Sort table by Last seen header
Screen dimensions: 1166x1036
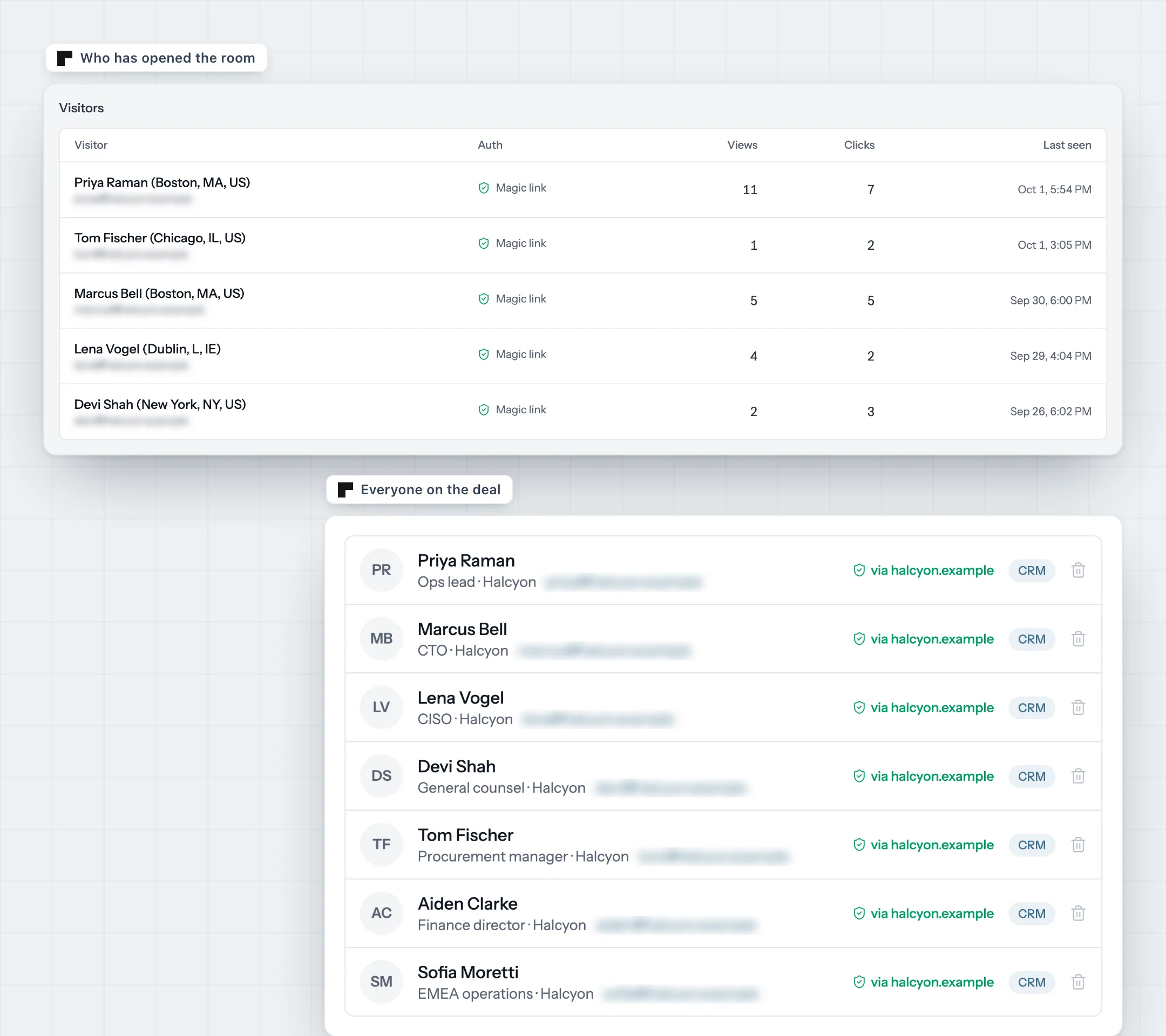point(1067,145)
